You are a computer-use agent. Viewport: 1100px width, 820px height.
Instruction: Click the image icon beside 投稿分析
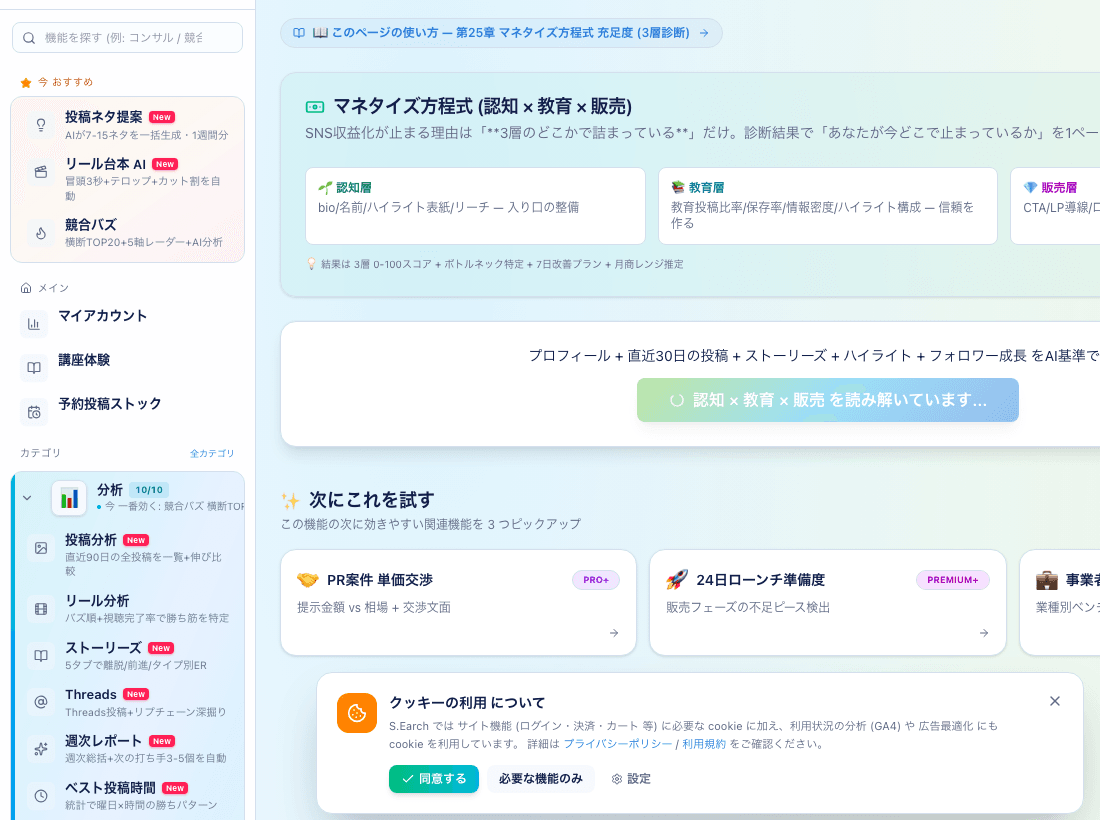point(41,548)
